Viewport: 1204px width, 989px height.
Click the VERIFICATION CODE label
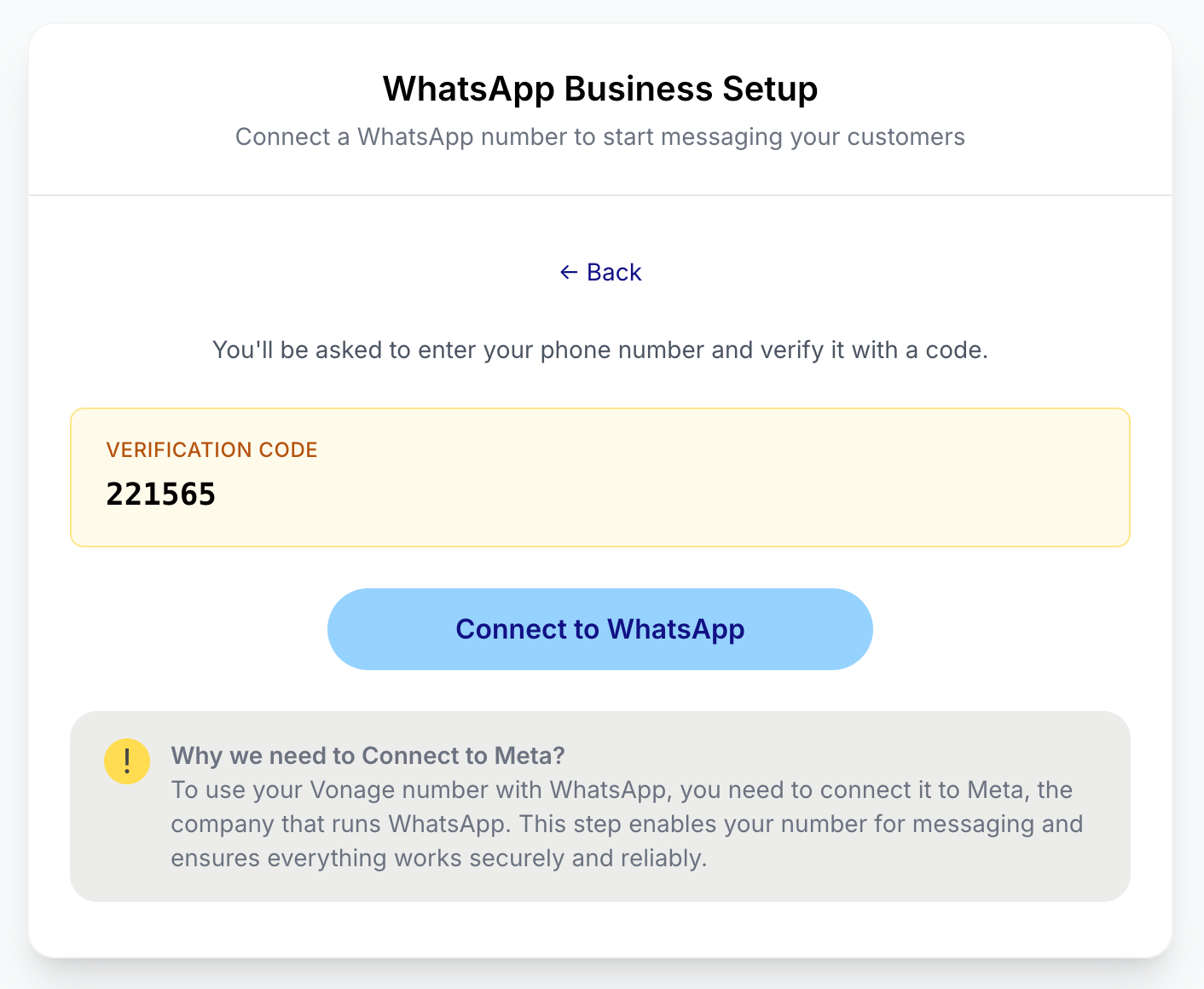[211, 450]
